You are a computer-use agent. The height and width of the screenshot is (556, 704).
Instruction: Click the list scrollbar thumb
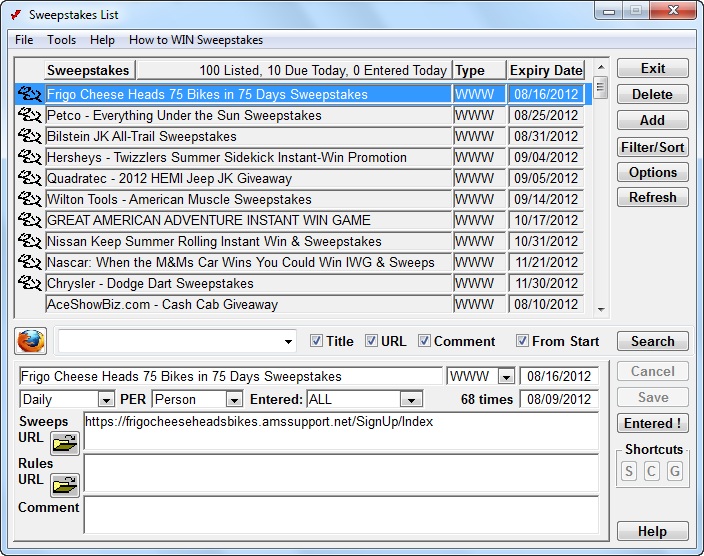point(601,87)
